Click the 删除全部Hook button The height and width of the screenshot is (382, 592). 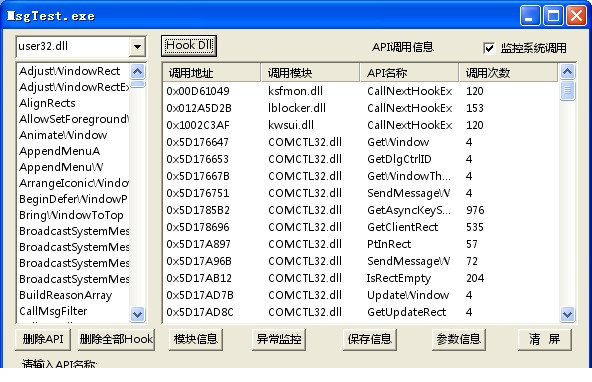116,339
